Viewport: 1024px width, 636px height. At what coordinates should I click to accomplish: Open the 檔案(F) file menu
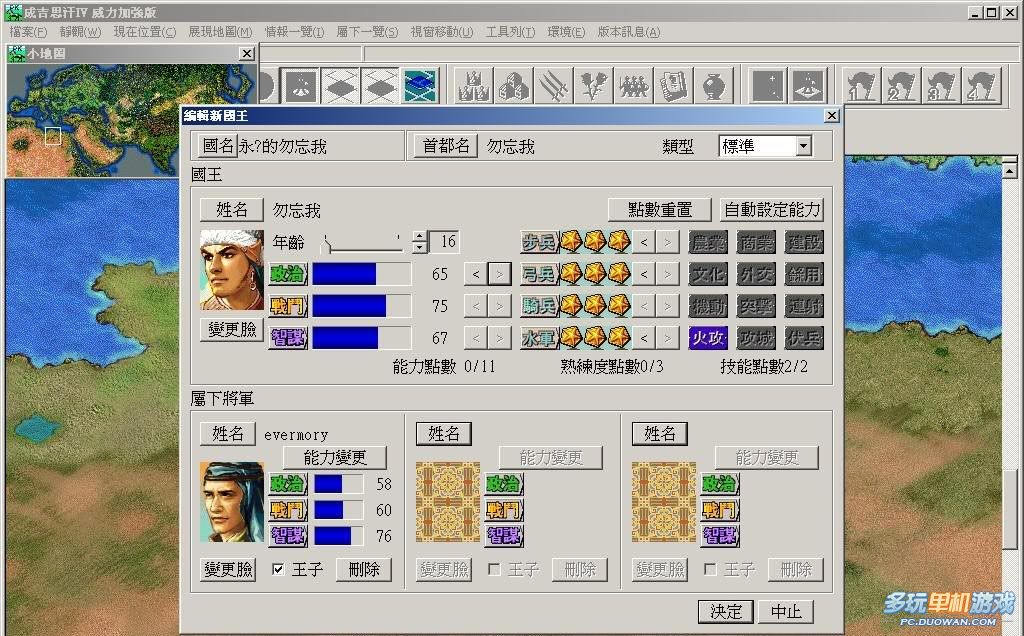pyautogui.click(x=28, y=31)
